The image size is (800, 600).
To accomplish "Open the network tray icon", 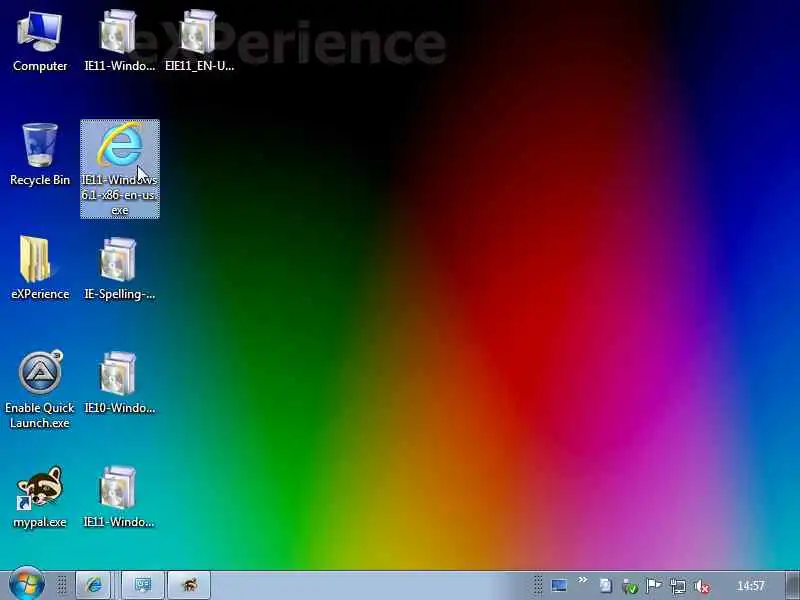I will pyautogui.click(x=678, y=587).
